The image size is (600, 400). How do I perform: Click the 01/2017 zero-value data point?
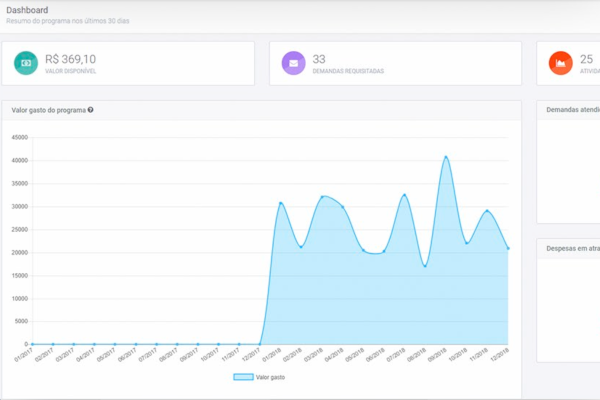point(32,344)
